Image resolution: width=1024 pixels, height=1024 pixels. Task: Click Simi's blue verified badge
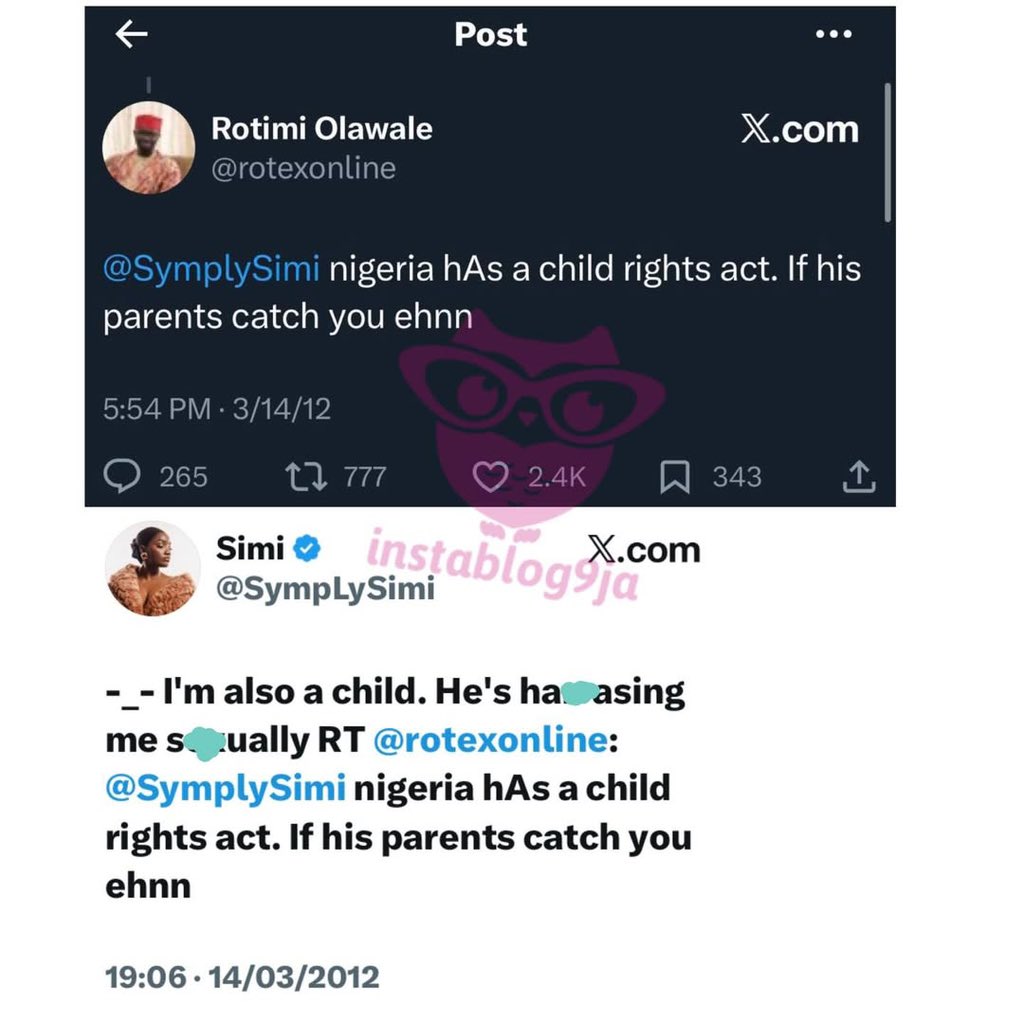pos(307,548)
